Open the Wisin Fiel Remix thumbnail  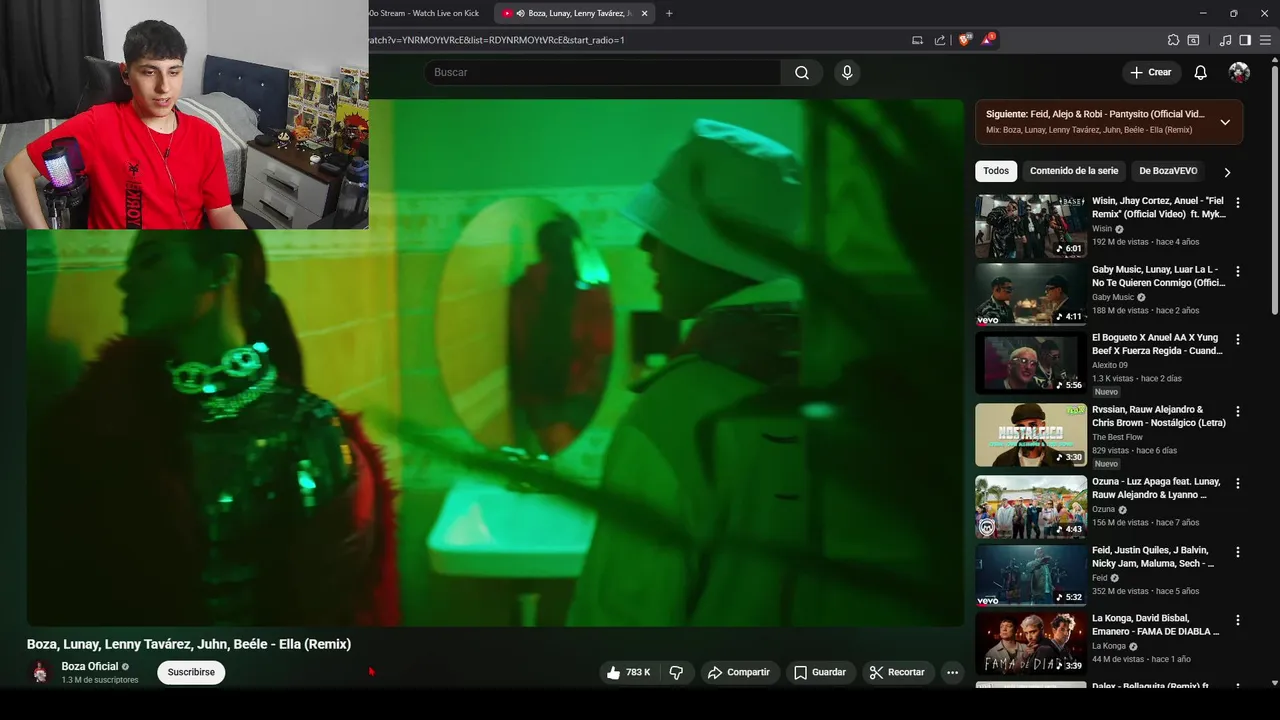pos(1031,226)
